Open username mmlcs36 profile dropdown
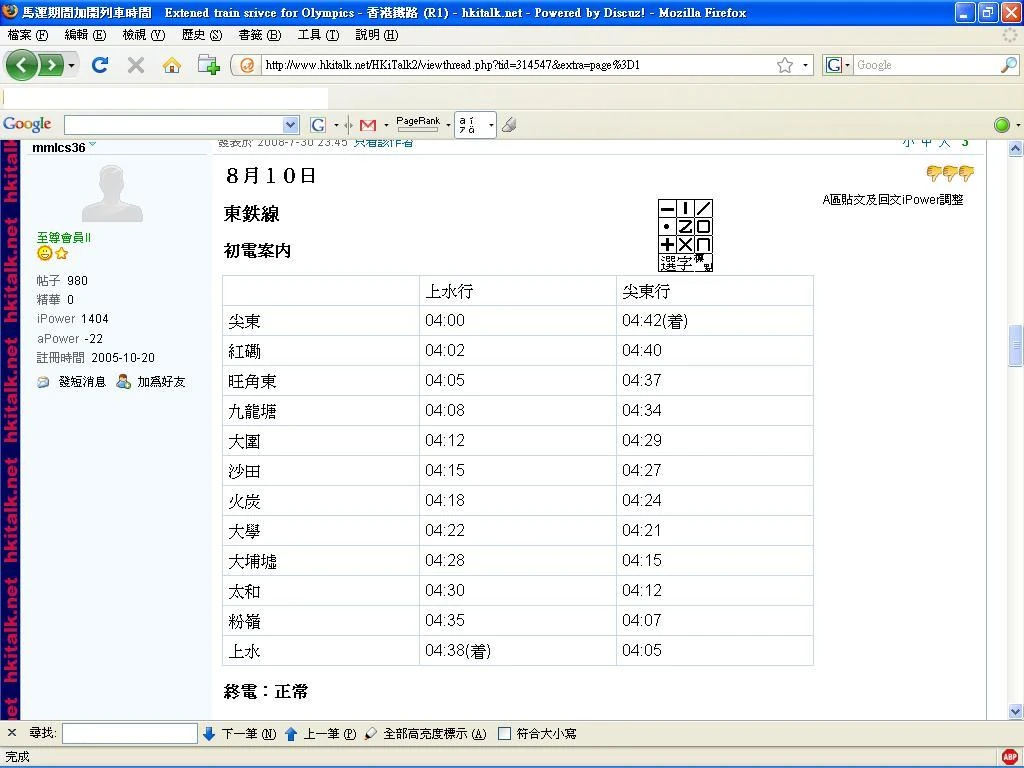Image resolution: width=1024 pixels, height=768 pixels. click(x=93, y=144)
